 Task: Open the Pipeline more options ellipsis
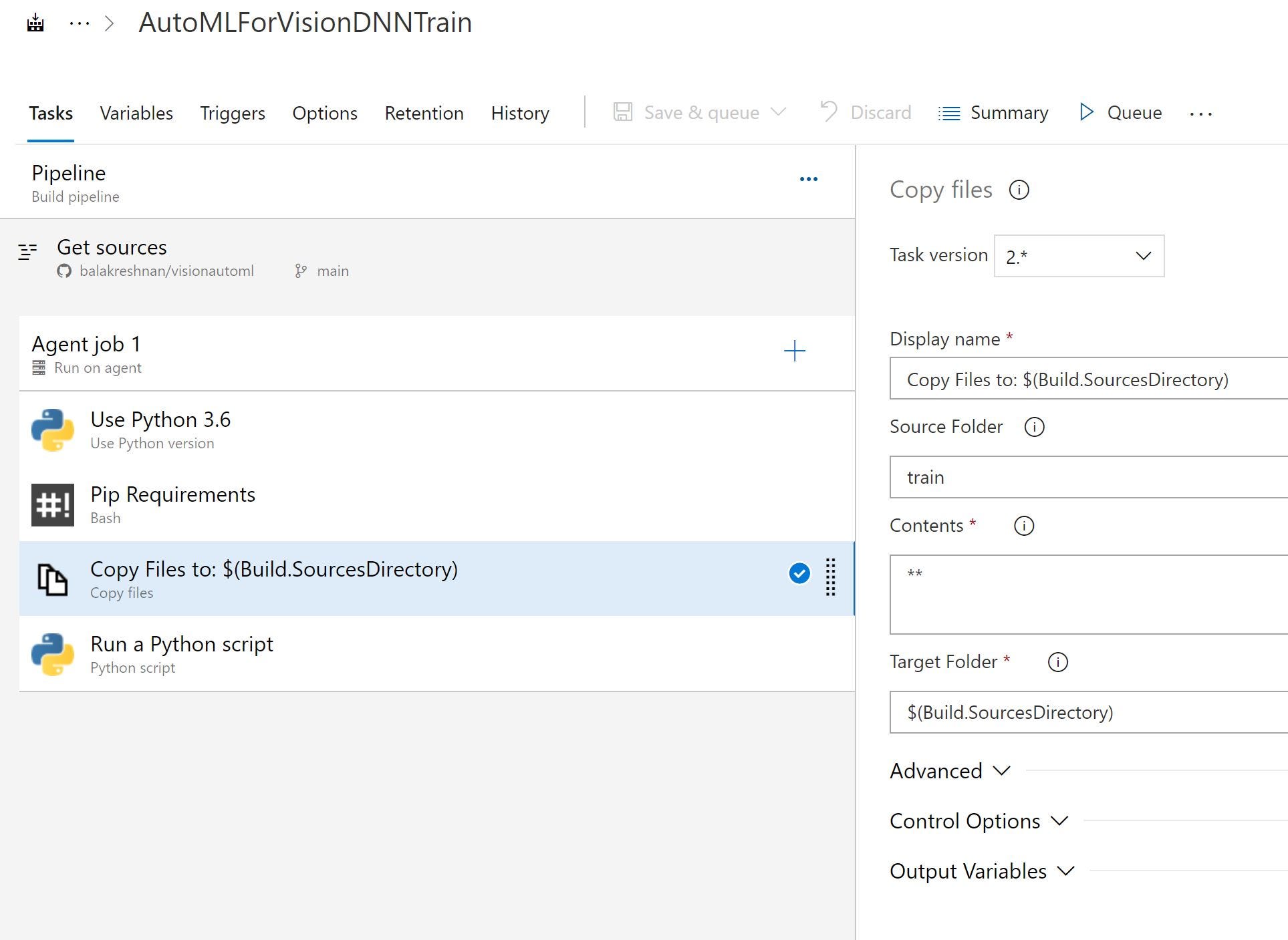808,179
